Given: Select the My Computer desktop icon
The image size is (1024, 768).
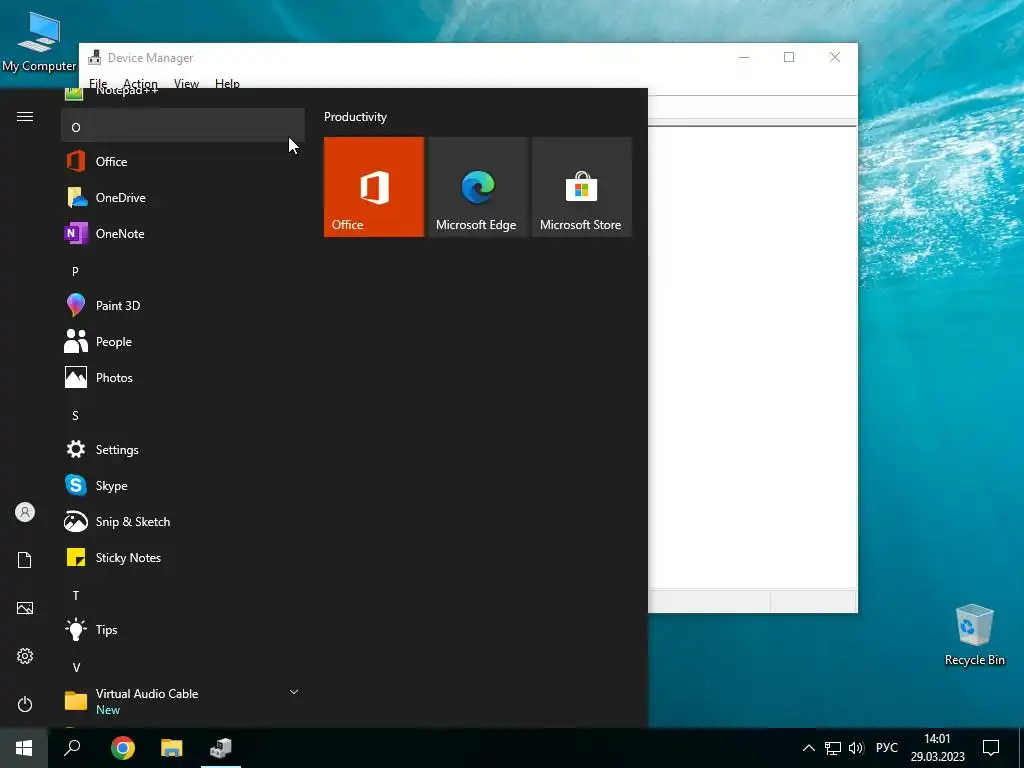Looking at the screenshot, I should coord(39,41).
